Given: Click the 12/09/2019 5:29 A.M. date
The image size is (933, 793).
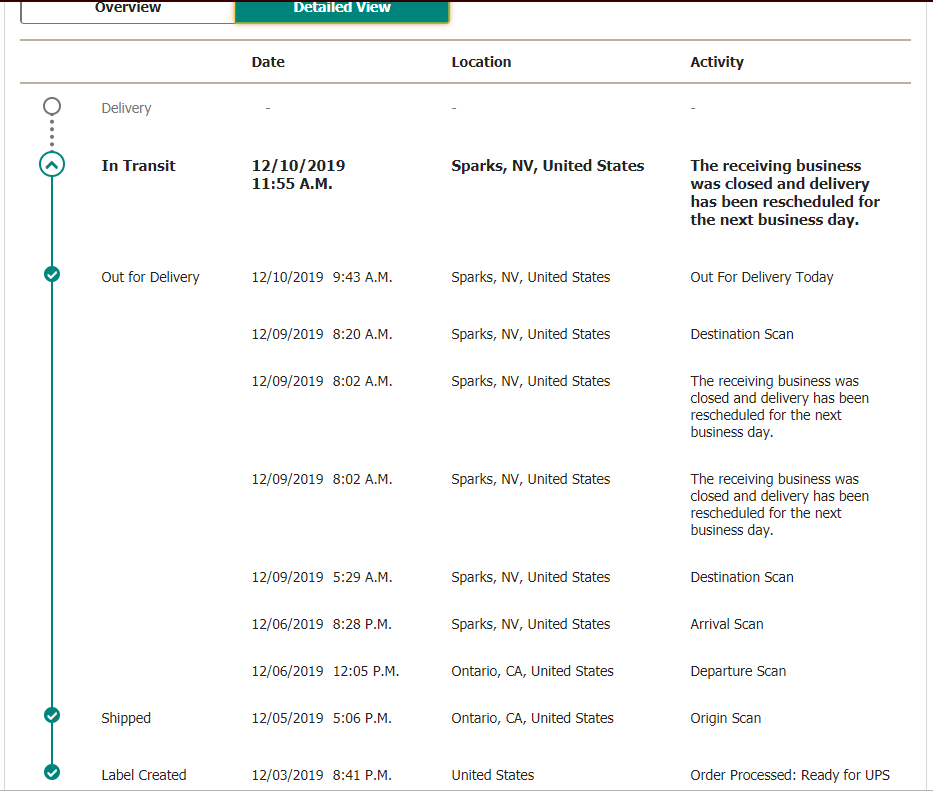Looking at the screenshot, I should (322, 577).
